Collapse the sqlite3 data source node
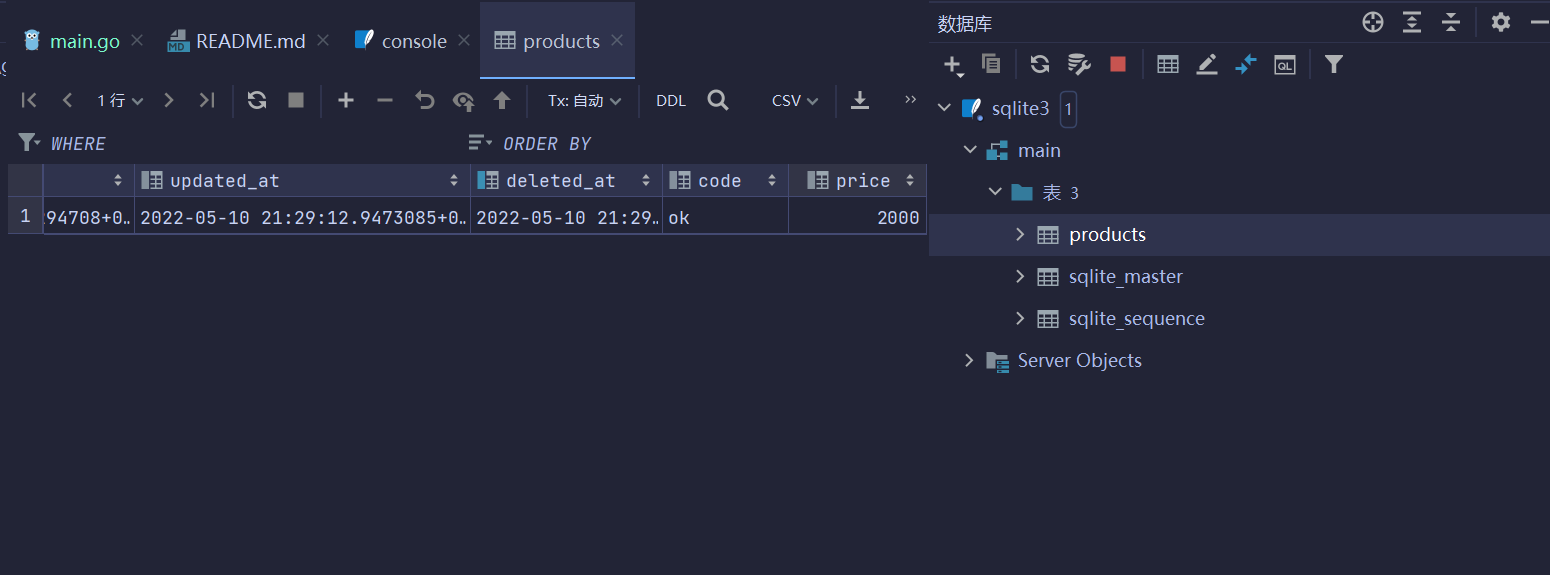The height and width of the screenshot is (575, 1550). [x=944, y=108]
